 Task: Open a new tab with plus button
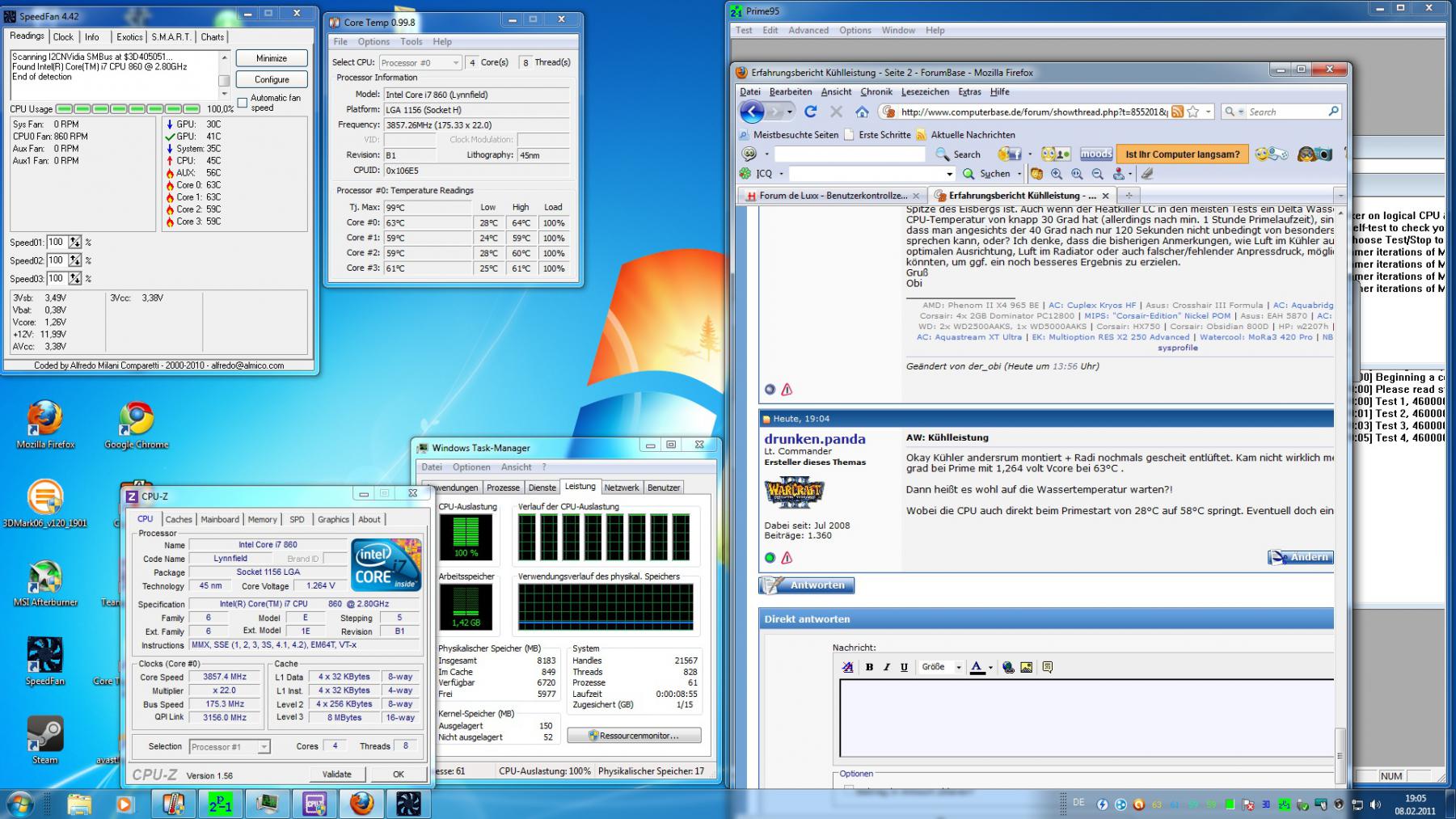pos(1129,196)
